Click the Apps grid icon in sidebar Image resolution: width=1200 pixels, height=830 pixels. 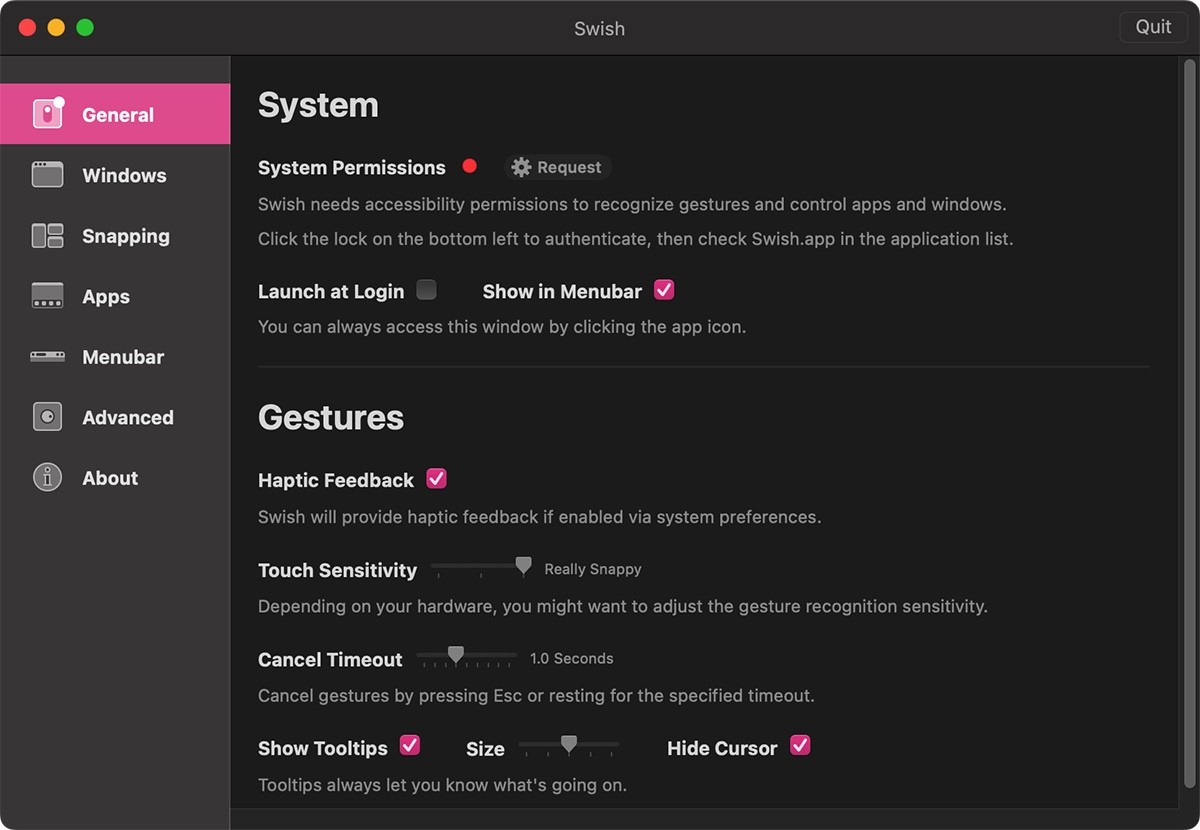[47, 296]
